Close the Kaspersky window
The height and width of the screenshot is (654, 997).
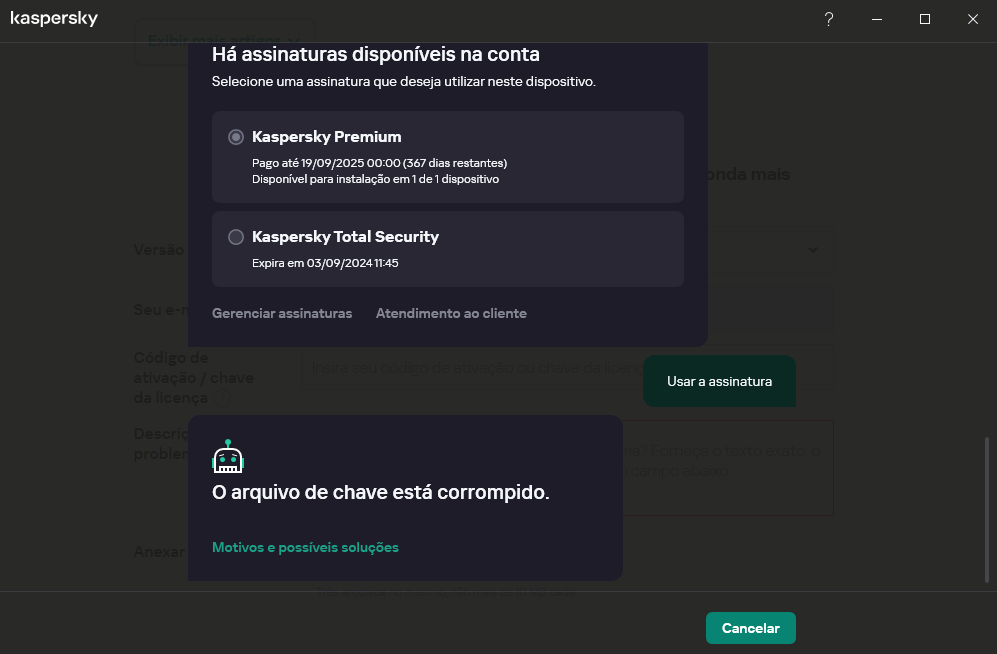tap(973, 19)
